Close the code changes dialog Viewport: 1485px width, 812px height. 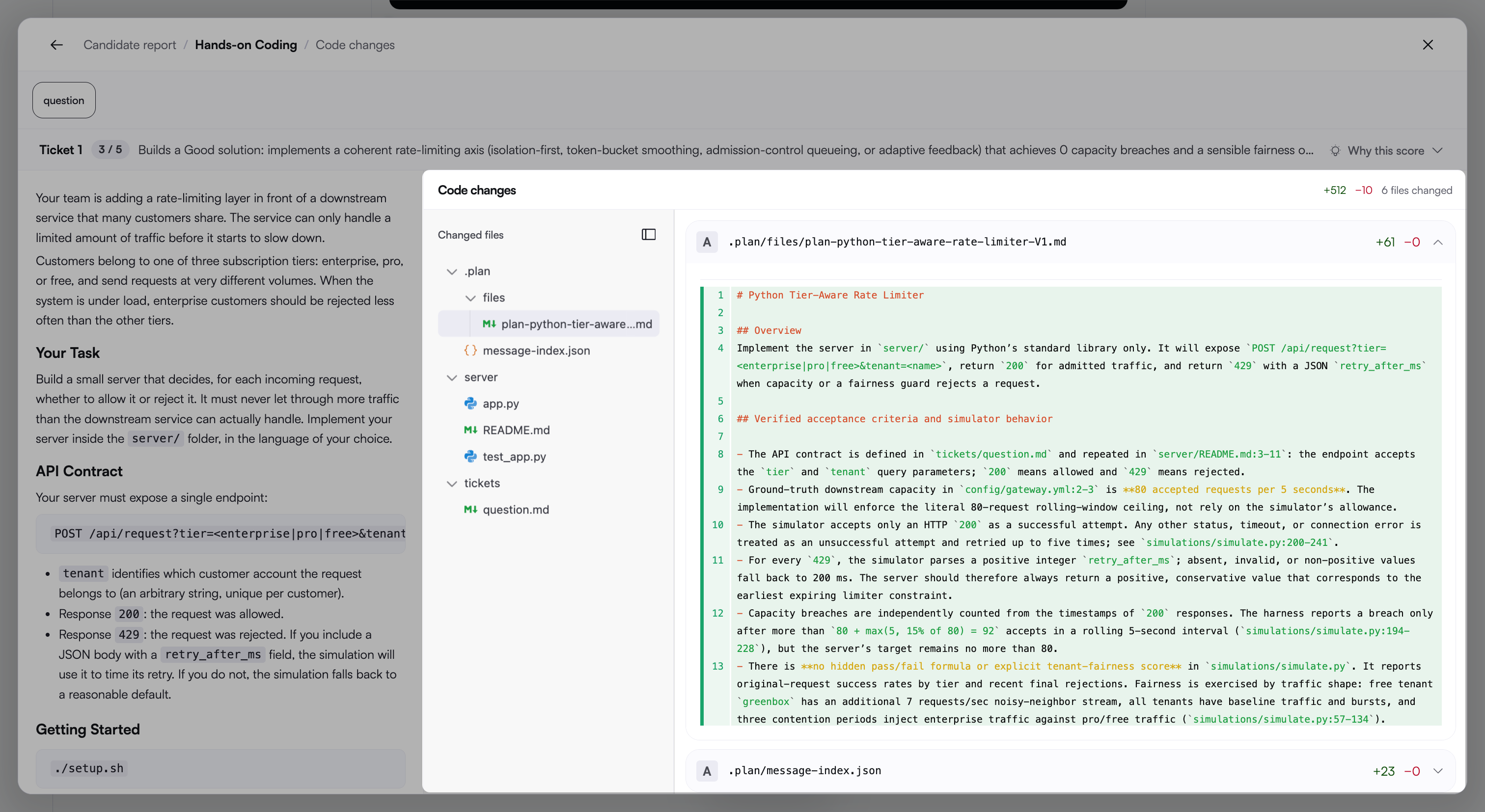click(1428, 45)
